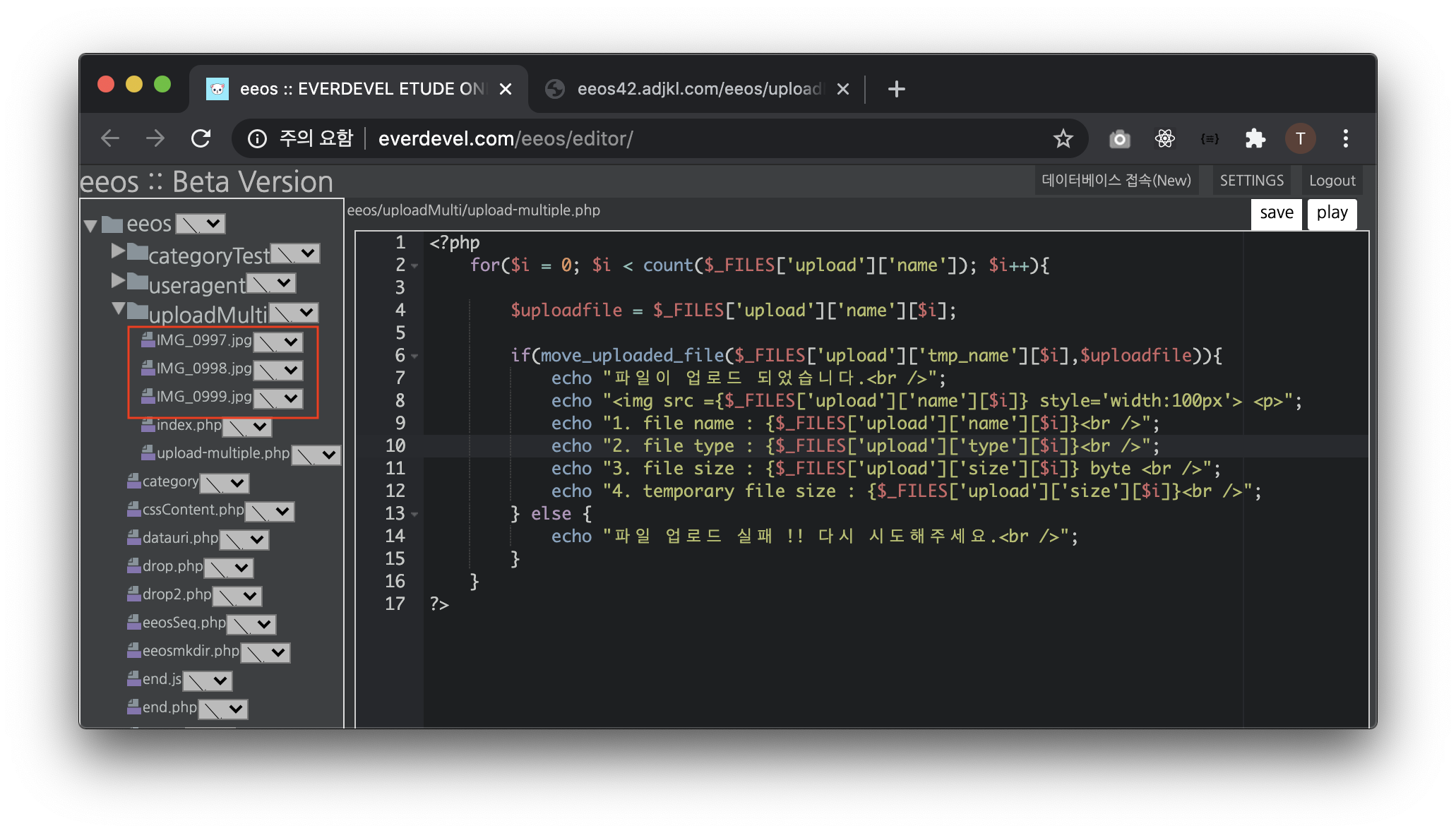Click the eeos :: Beta Version title
This screenshot has height=833, width=1456.
(x=206, y=182)
